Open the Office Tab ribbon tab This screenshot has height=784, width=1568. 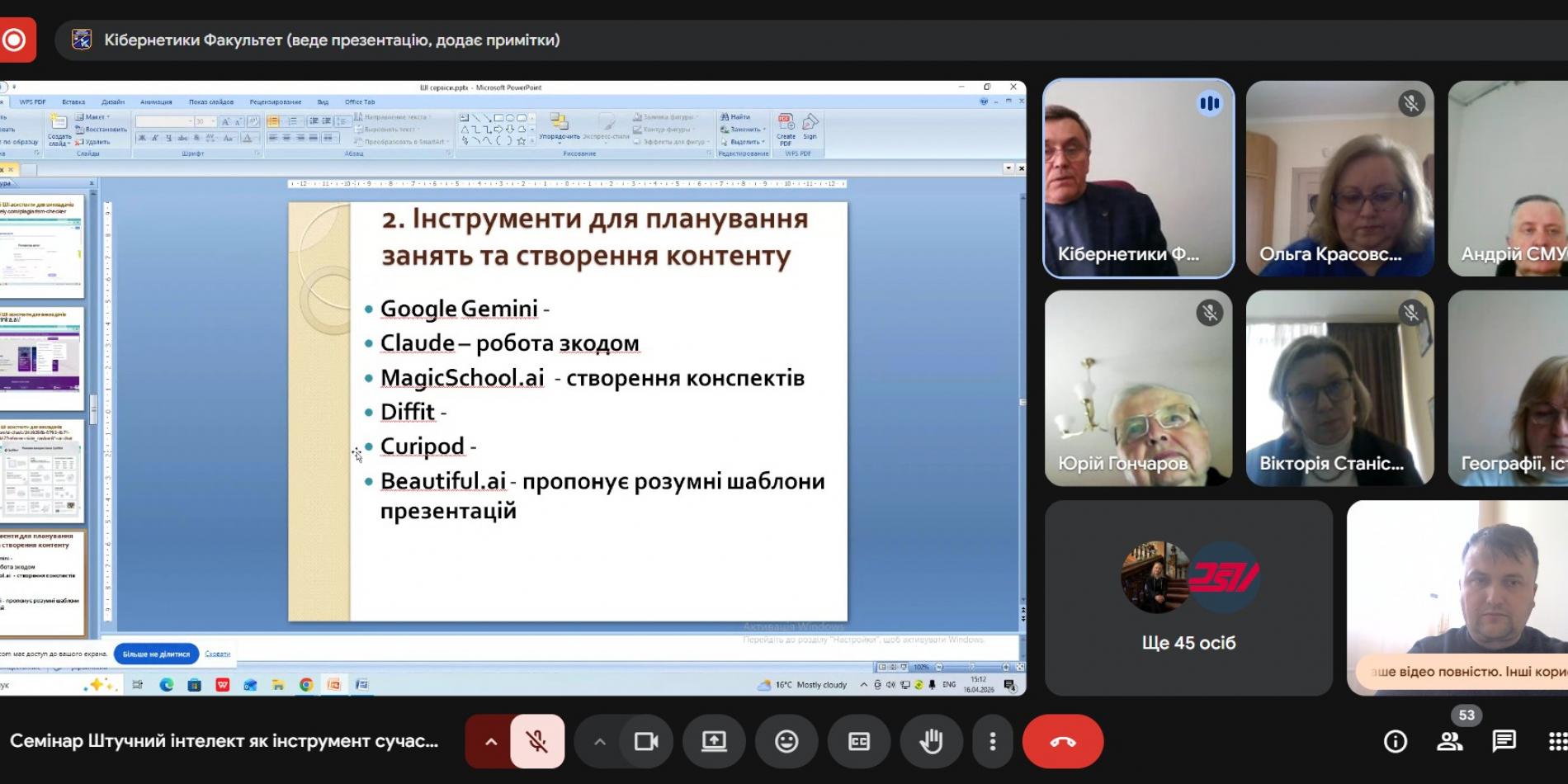(358, 102)
